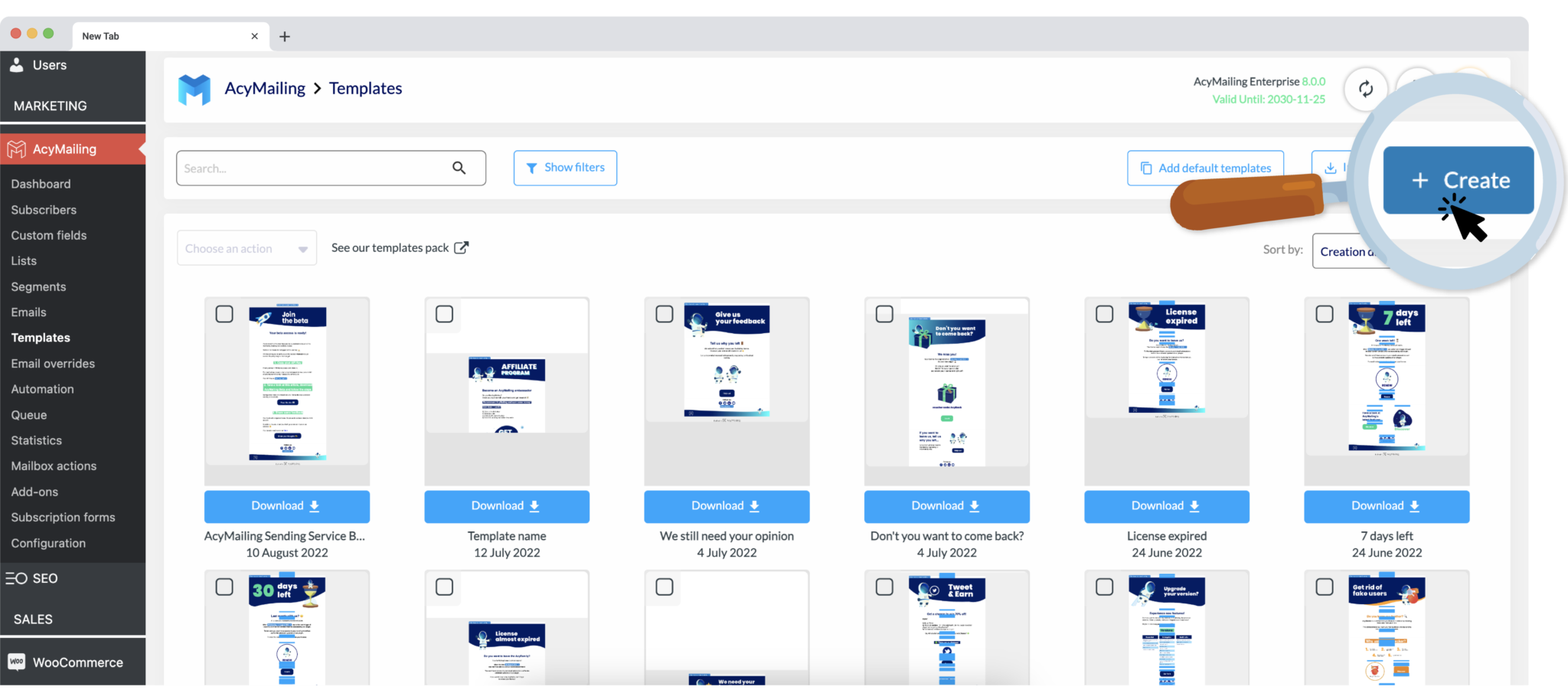The height and width of the screenshot is (690, 1568).
Task: Click the 10 August 2022 date text
Action: pyautogui.click(x=287, y=553)
